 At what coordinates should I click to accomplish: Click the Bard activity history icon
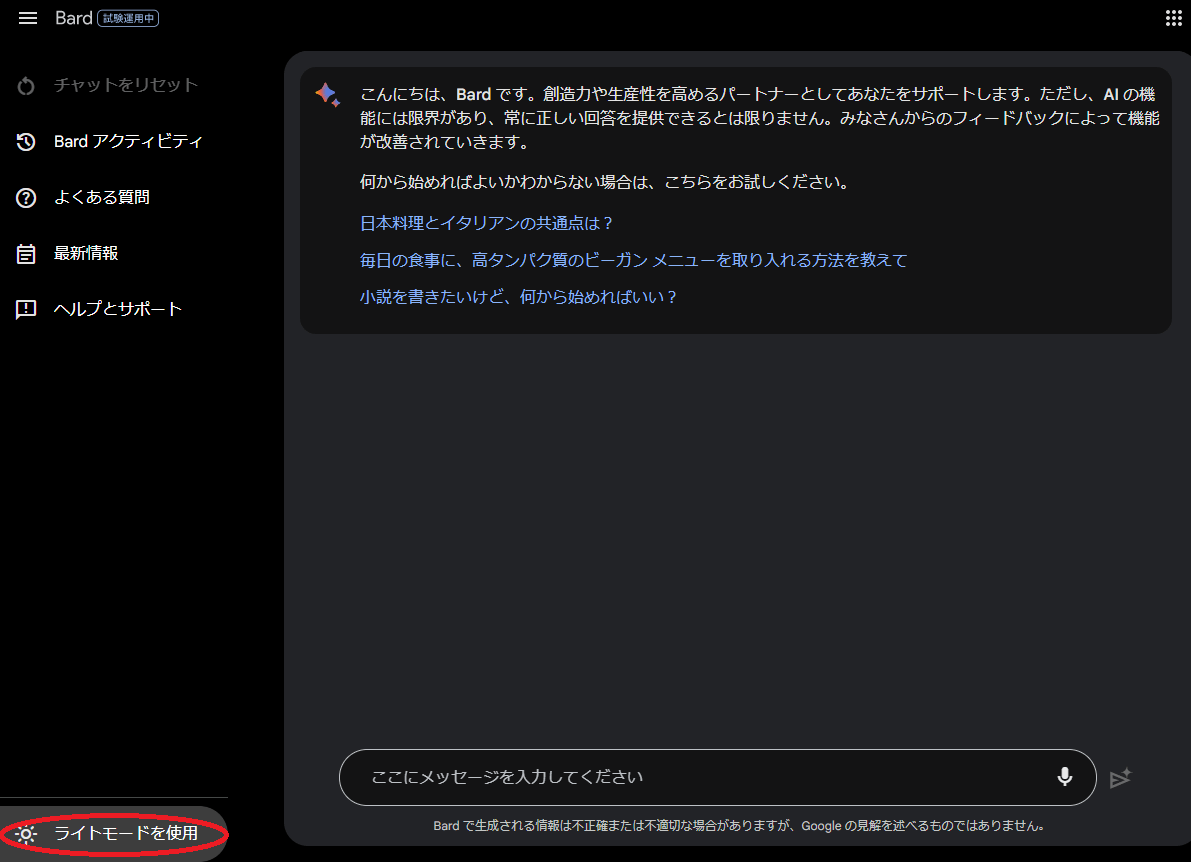[x=26, y=141]
